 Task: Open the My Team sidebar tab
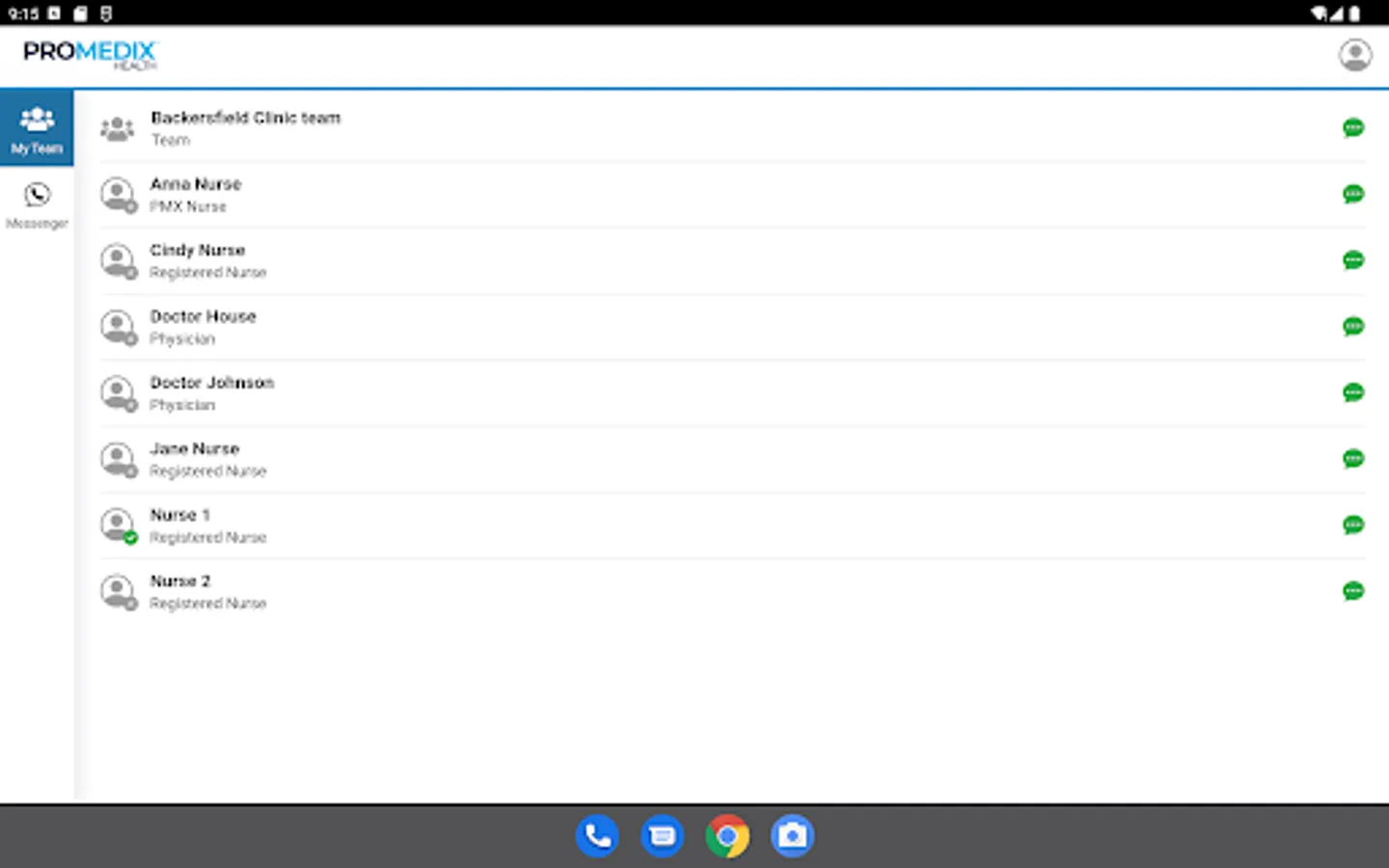37,128
